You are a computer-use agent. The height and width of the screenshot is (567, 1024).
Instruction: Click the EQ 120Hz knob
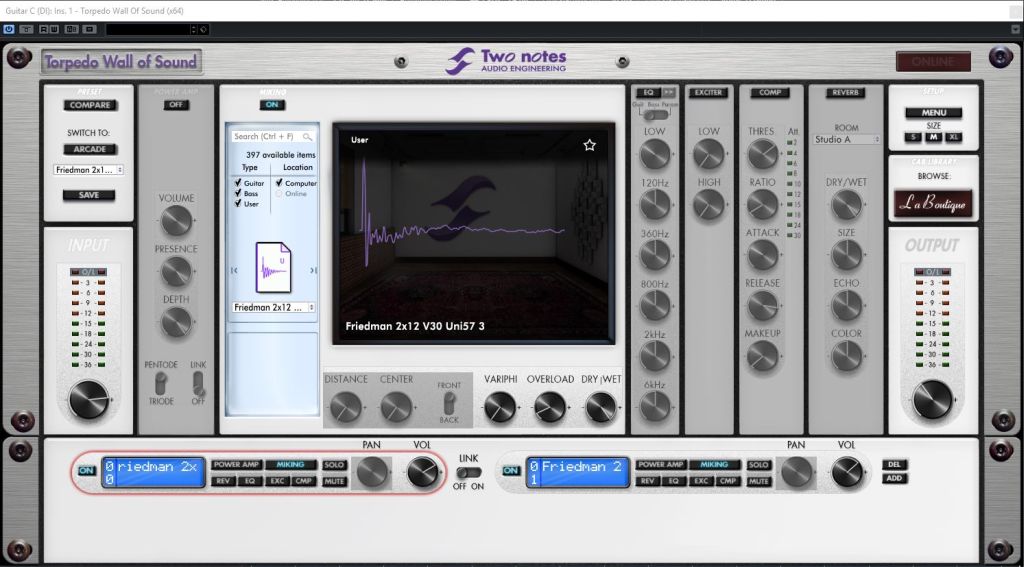point(654,204)
